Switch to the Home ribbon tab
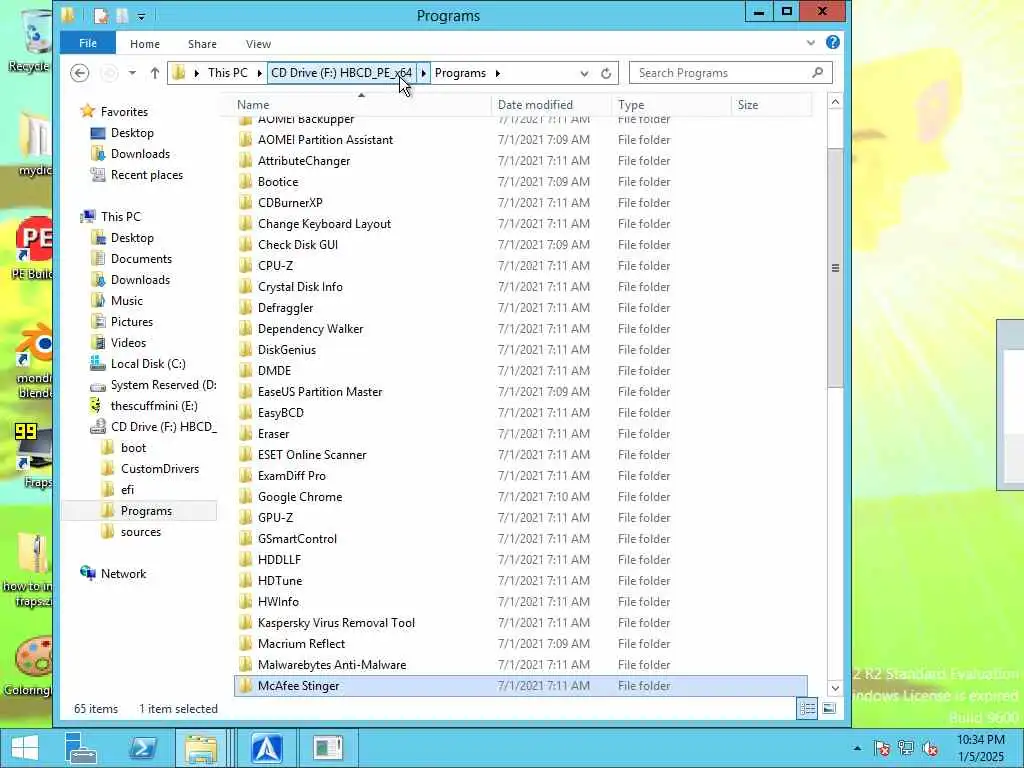The image size is (1024, 768). pos(144,44)
